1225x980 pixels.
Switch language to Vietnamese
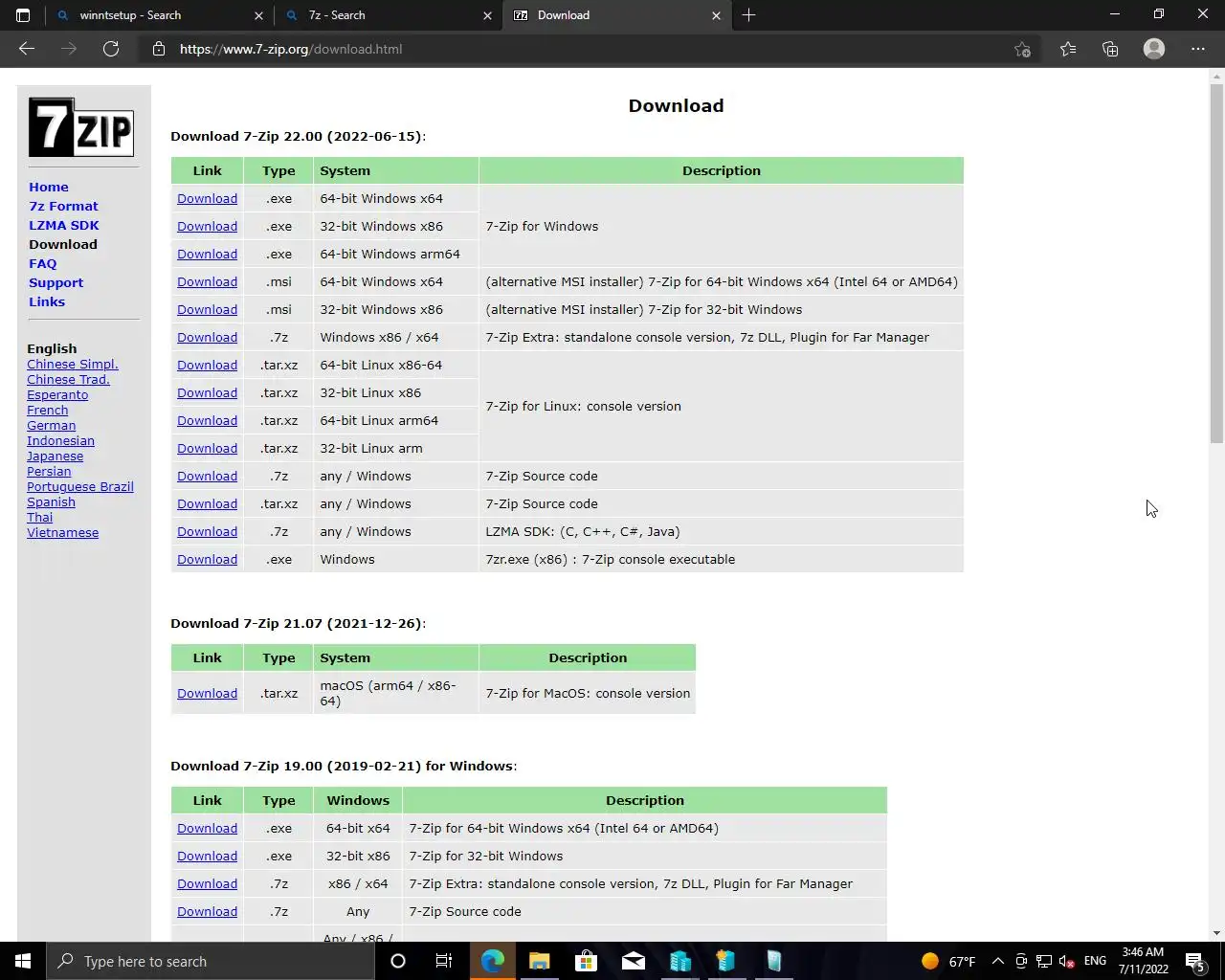pyautogui.click(x=62, y=532)
